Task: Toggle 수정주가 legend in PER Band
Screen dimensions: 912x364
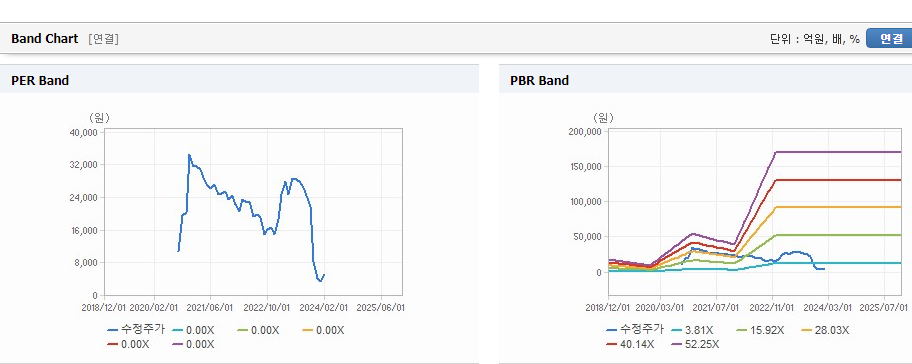Action: [136, 329]
